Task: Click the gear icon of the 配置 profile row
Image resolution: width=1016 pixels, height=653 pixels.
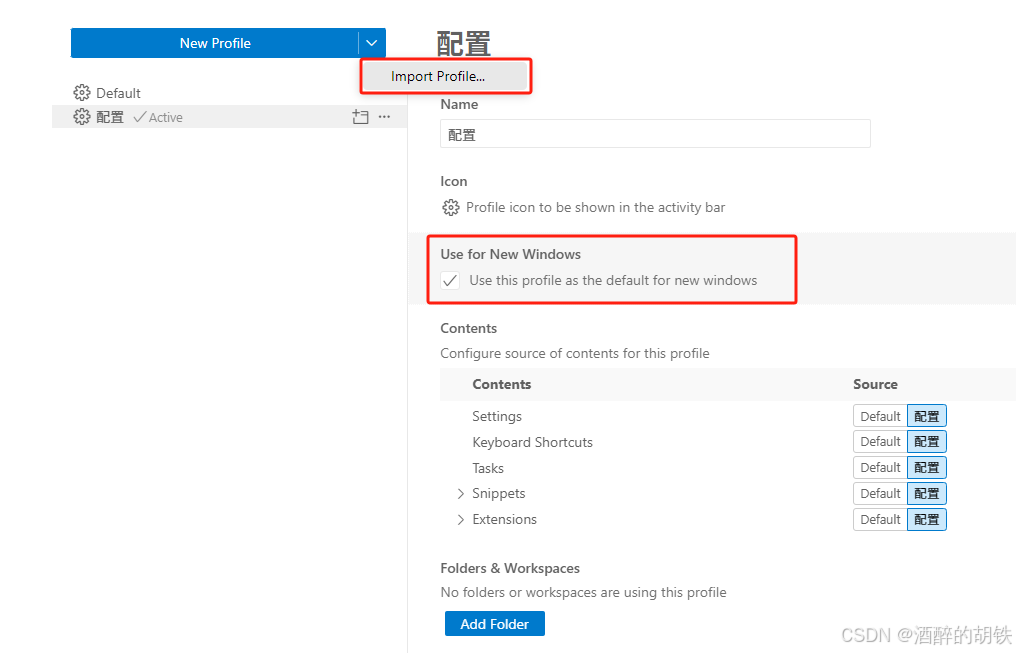Action: 82,117
